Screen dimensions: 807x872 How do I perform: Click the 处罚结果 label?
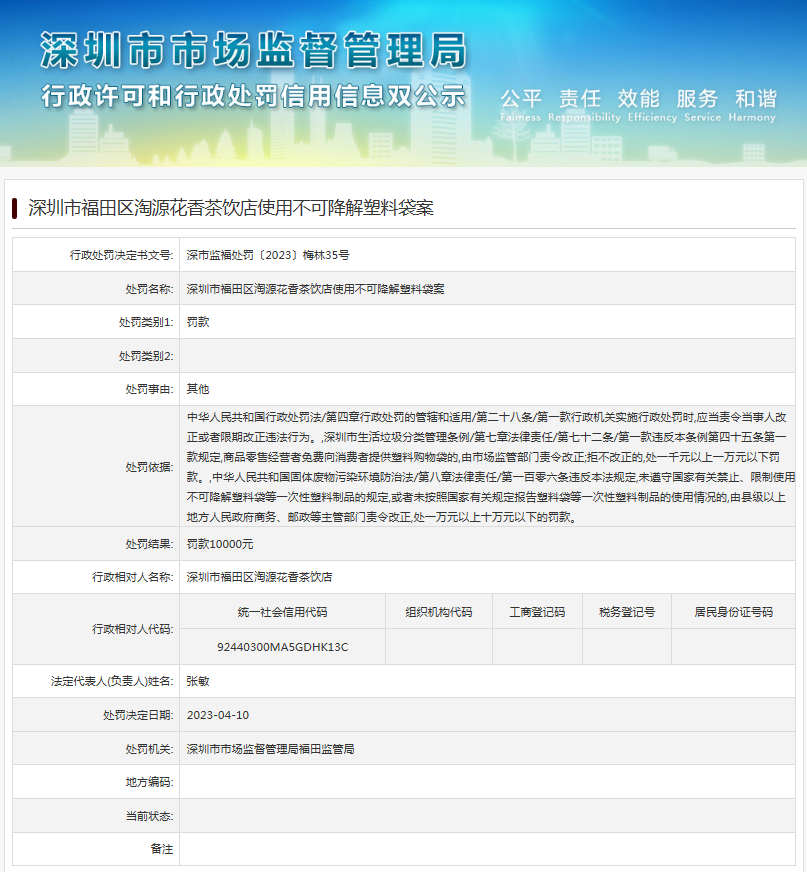pyautogui.click(x=149, y=544)
